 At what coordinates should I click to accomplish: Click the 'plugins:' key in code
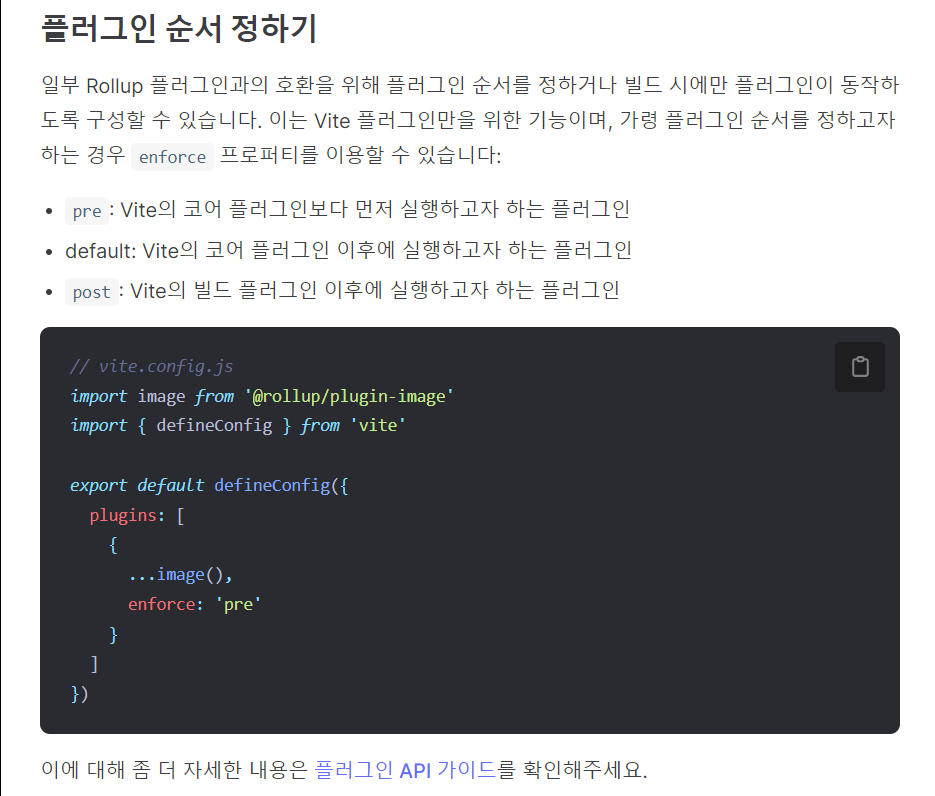[127, 515]
